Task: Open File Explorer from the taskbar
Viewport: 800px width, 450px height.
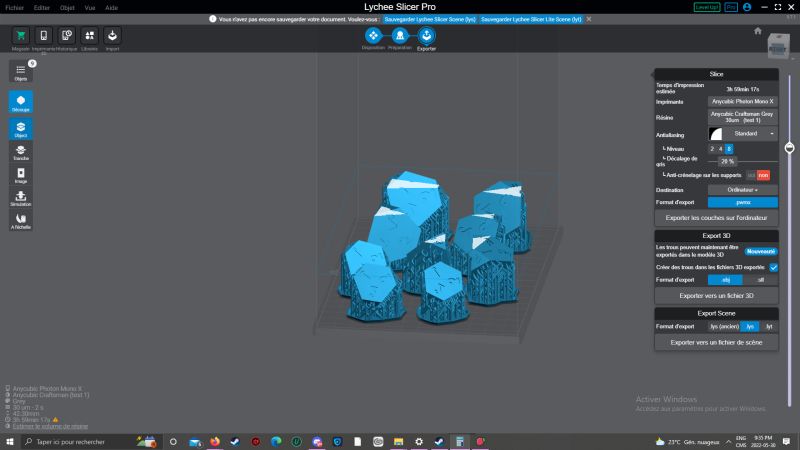Action: tap(398, 442)
